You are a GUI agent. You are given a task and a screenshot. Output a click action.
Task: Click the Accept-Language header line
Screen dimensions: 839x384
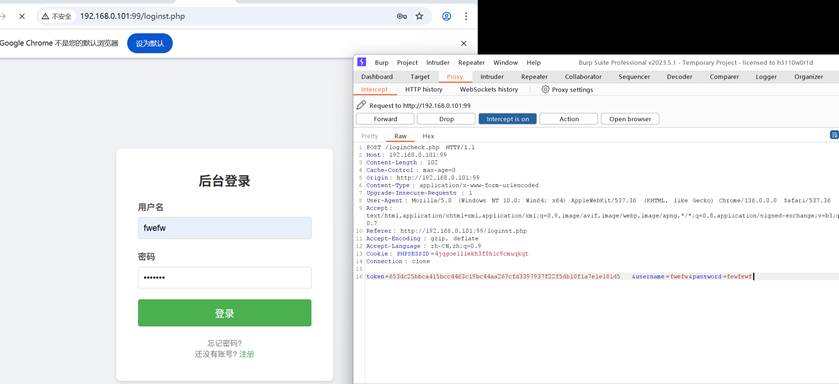423,246
